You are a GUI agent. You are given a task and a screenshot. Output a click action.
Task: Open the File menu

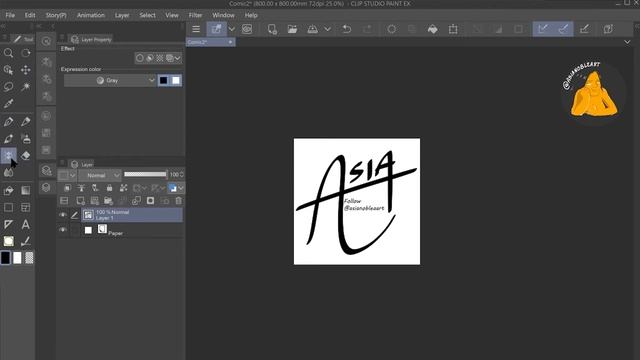click(10, 15)
